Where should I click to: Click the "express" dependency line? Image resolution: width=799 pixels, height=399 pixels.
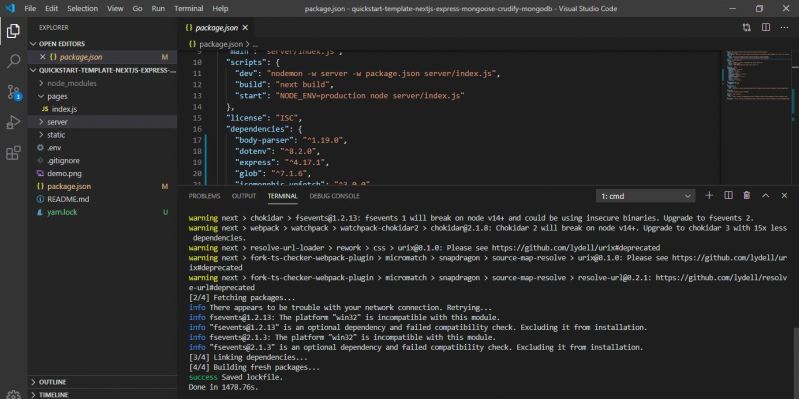coord(282,163)
